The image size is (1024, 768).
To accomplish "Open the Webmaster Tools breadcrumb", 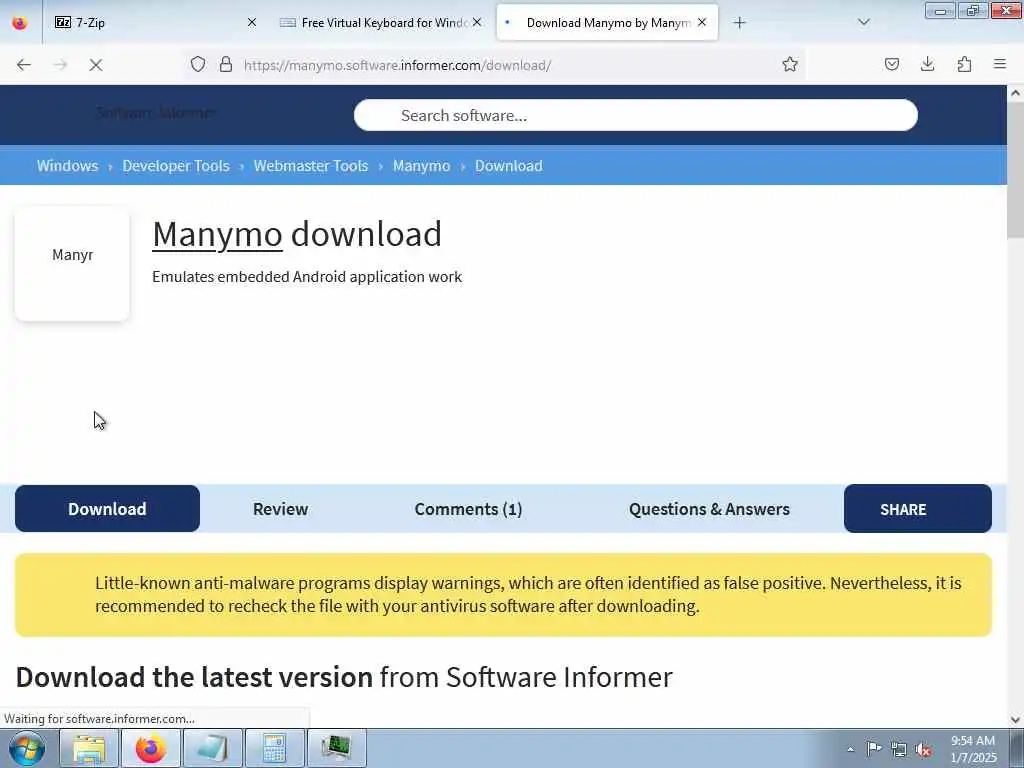I will [311, 166].
